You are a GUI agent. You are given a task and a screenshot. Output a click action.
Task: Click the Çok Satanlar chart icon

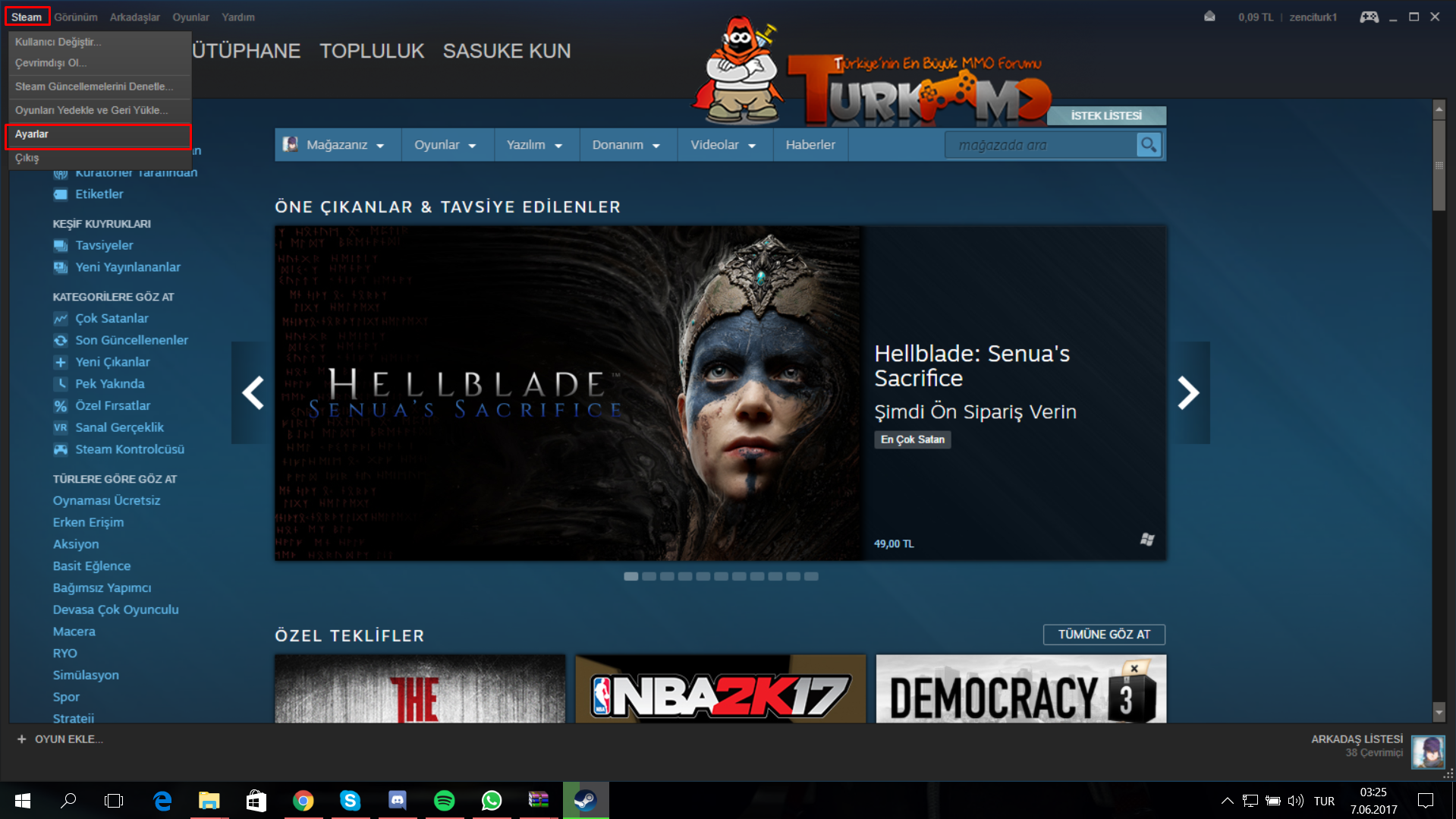tap(61, 319)
